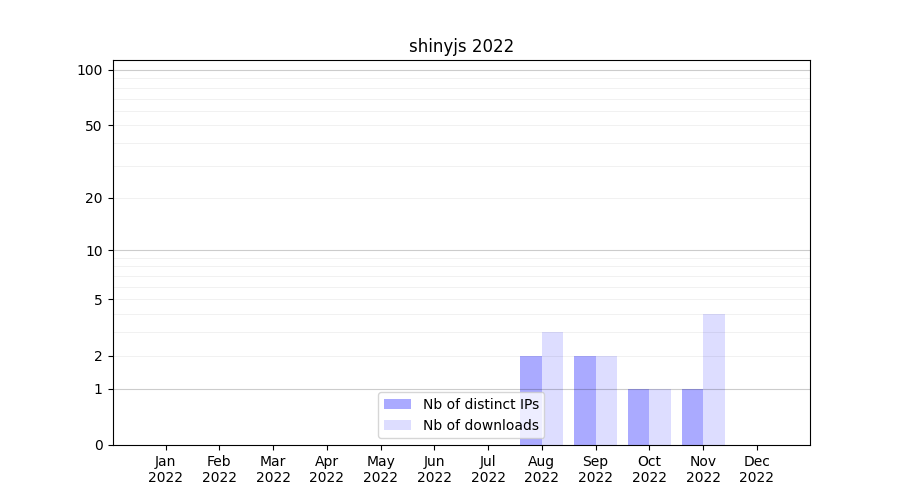Select the Sep 2022 downloads bar

(x=606, y=400)
